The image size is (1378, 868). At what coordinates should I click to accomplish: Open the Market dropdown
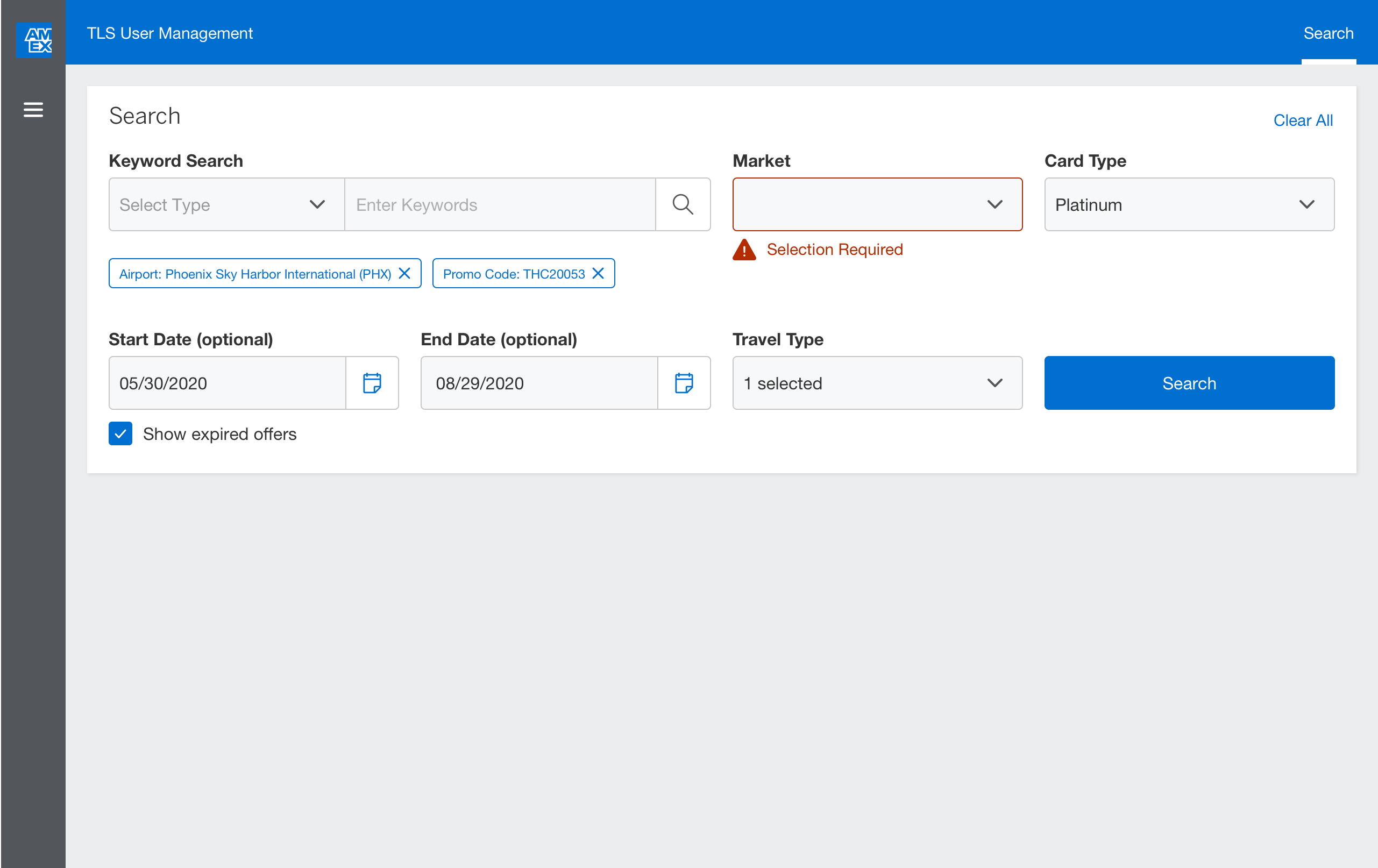(x=877, y=204)
